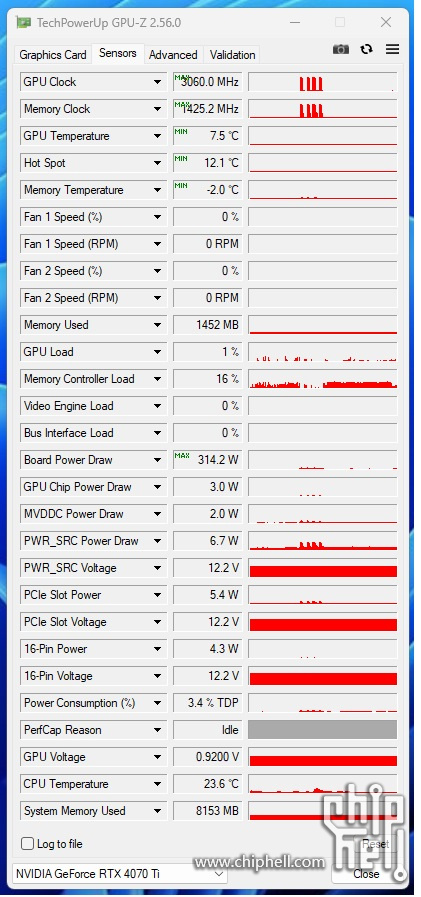Open the GPU Voltage dropdown arrow

click(157, 757)
